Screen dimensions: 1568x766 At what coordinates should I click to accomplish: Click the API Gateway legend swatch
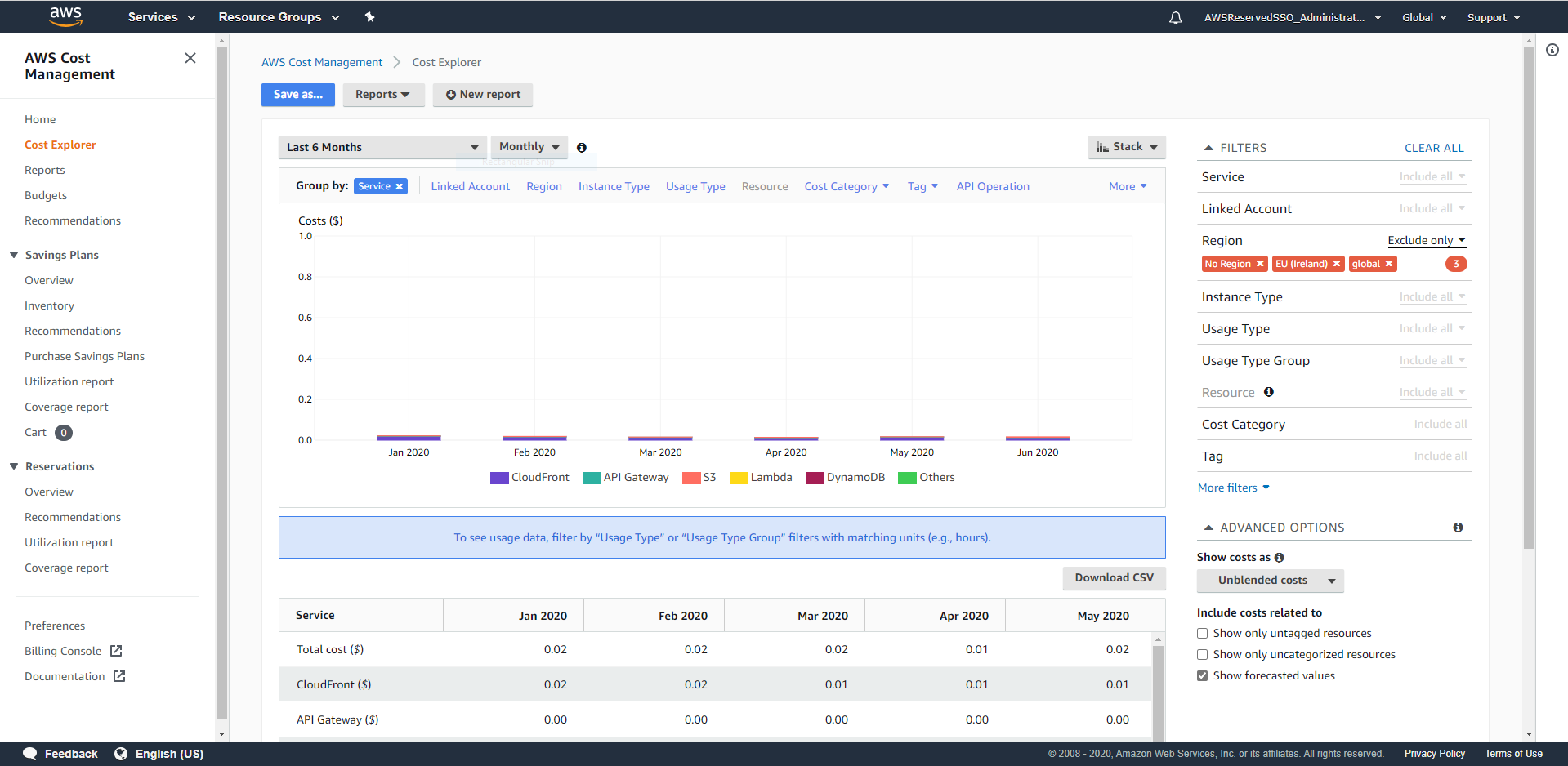click(x=592, y=479)
